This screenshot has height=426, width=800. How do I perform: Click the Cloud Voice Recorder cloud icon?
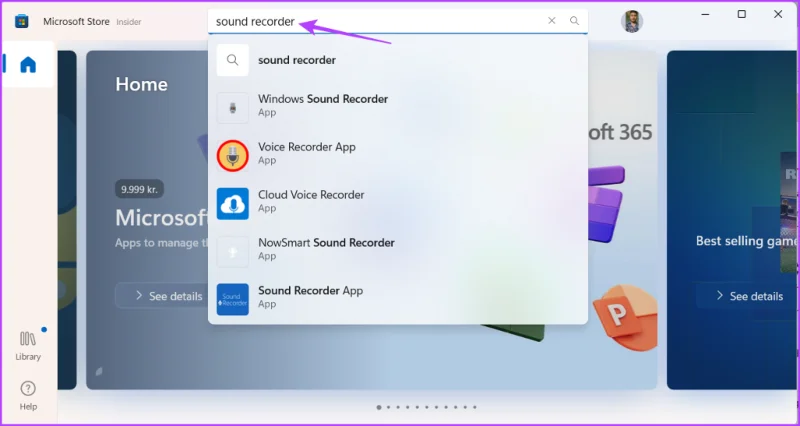(x=233, y=204)
